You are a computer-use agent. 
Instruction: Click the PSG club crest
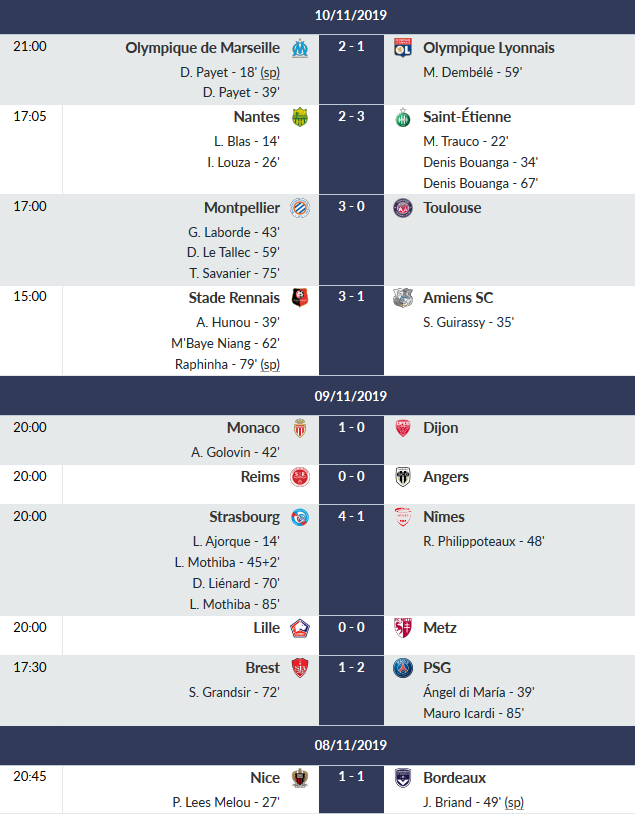[x=403, y=668]
